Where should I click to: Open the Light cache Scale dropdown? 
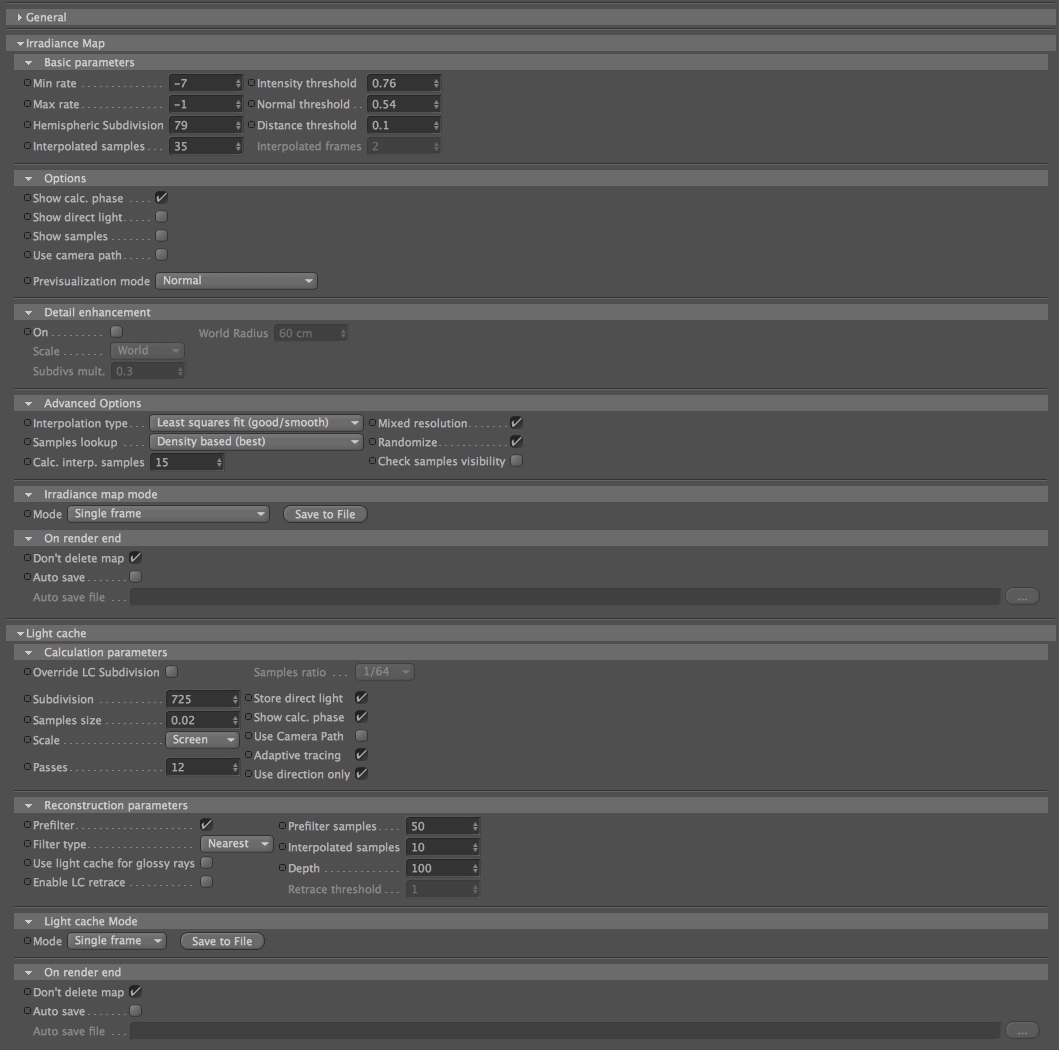click(x=203, y=739)
